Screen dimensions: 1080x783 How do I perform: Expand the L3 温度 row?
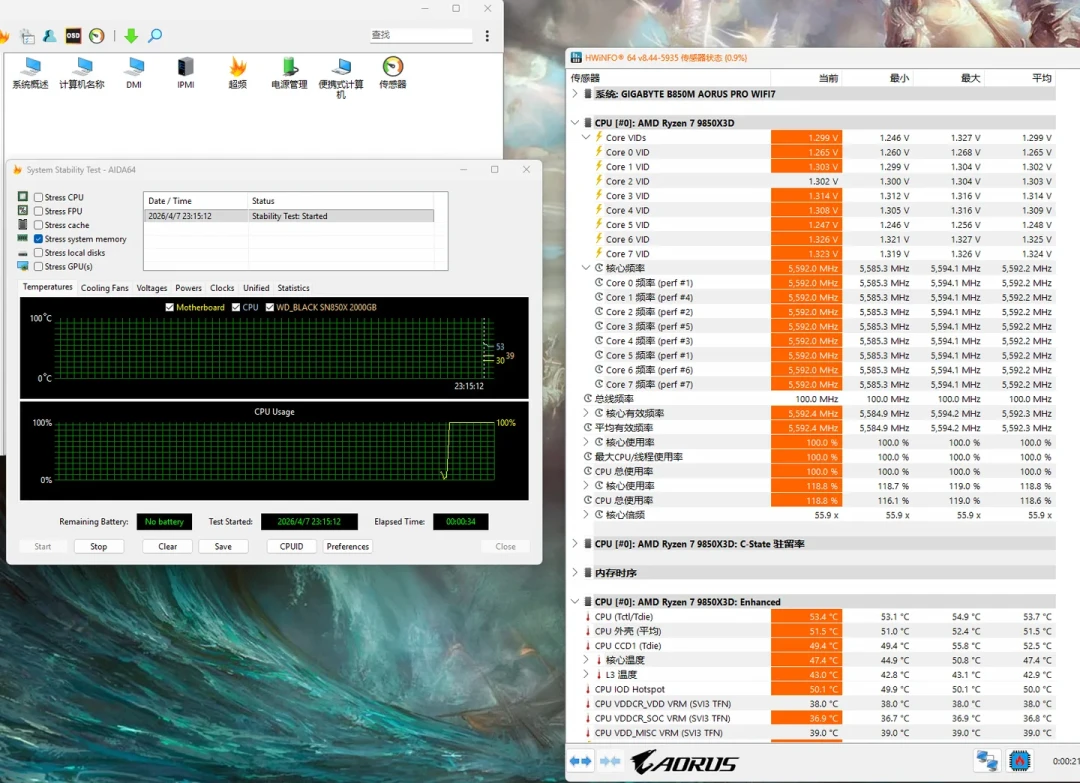586,674
